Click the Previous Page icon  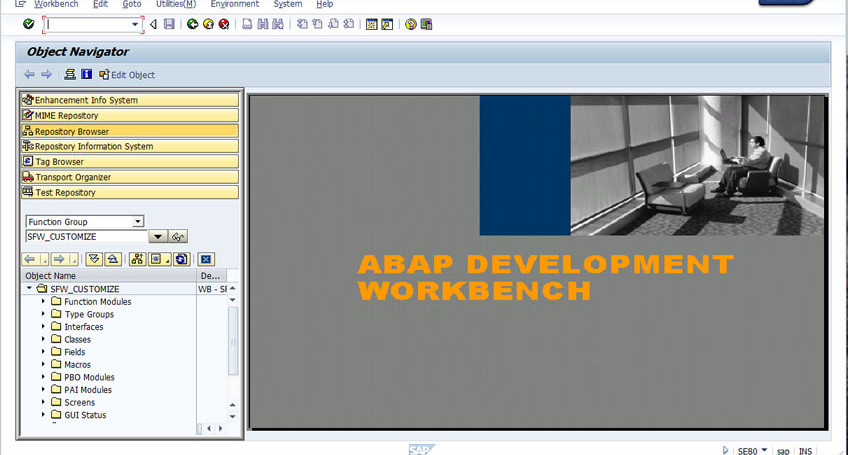click(x=317, y=24)
